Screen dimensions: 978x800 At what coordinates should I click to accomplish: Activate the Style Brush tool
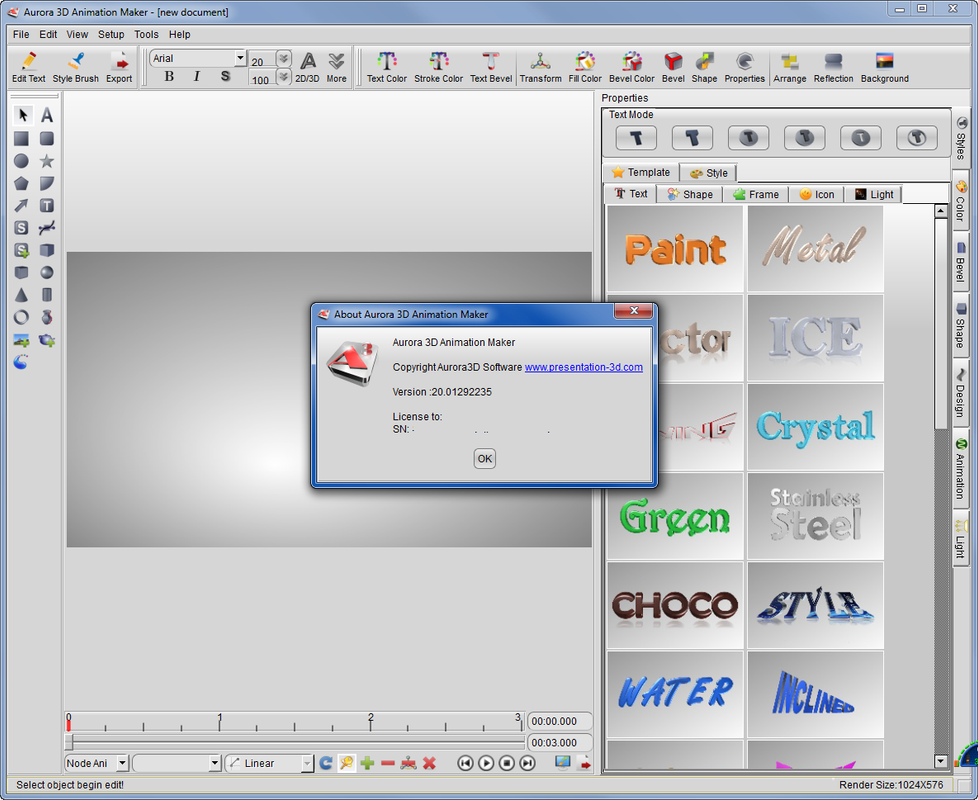[75, 67]
